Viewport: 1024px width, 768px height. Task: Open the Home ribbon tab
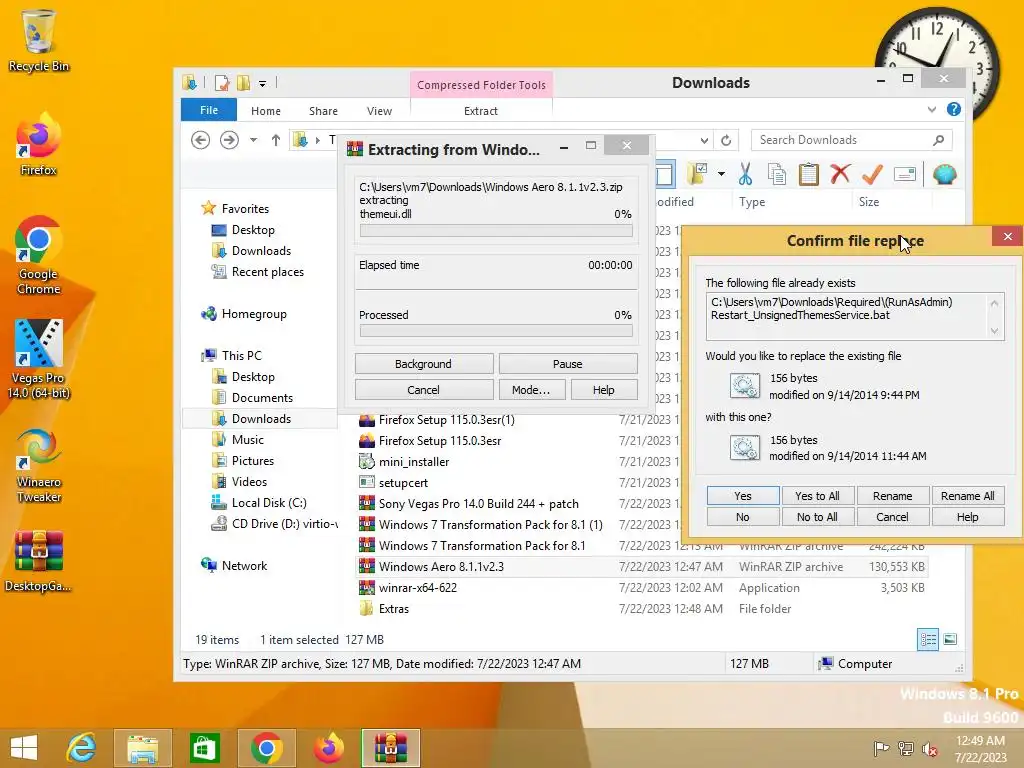(x=266, y=111)
